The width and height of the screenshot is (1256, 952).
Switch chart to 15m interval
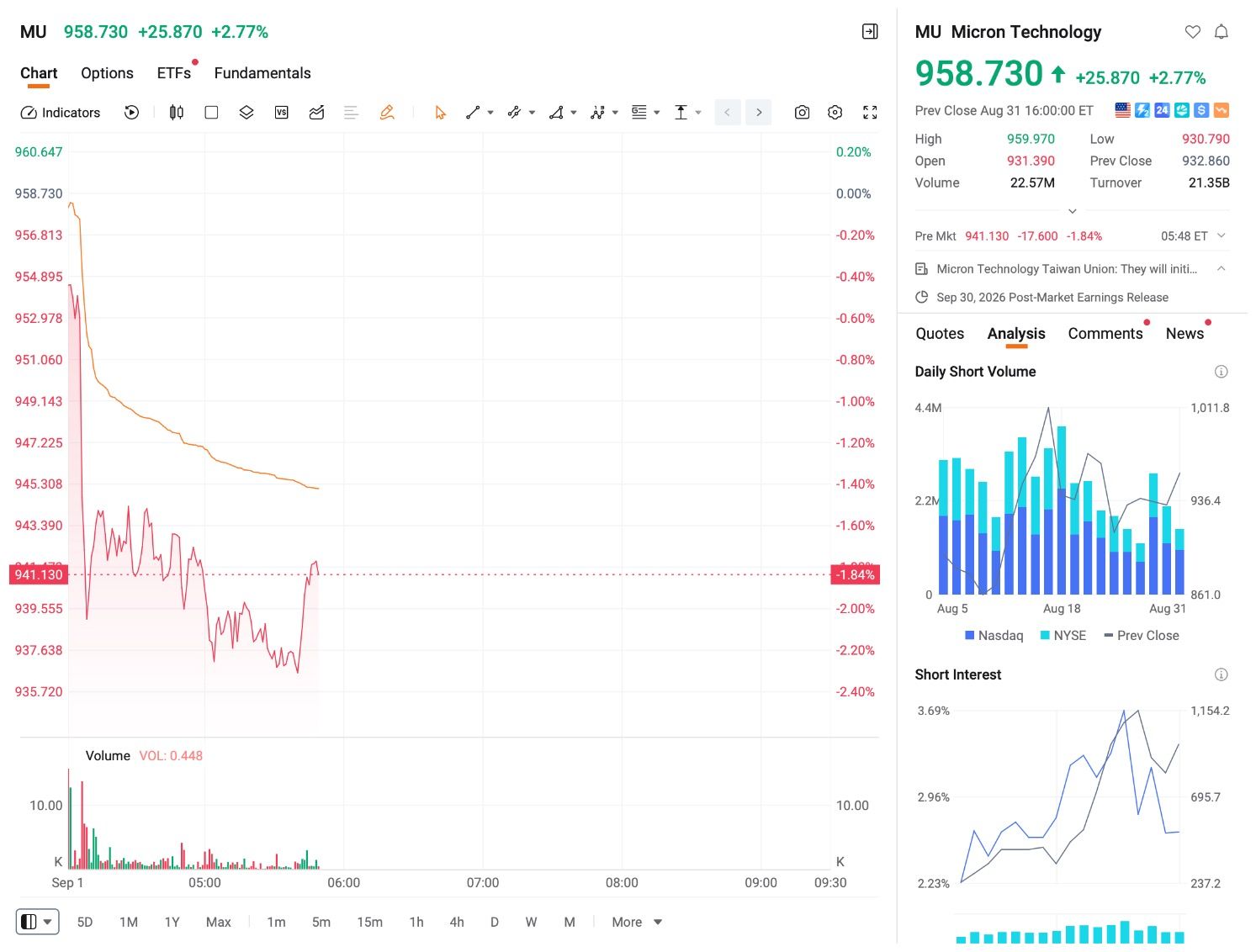[x=370, y=923]
